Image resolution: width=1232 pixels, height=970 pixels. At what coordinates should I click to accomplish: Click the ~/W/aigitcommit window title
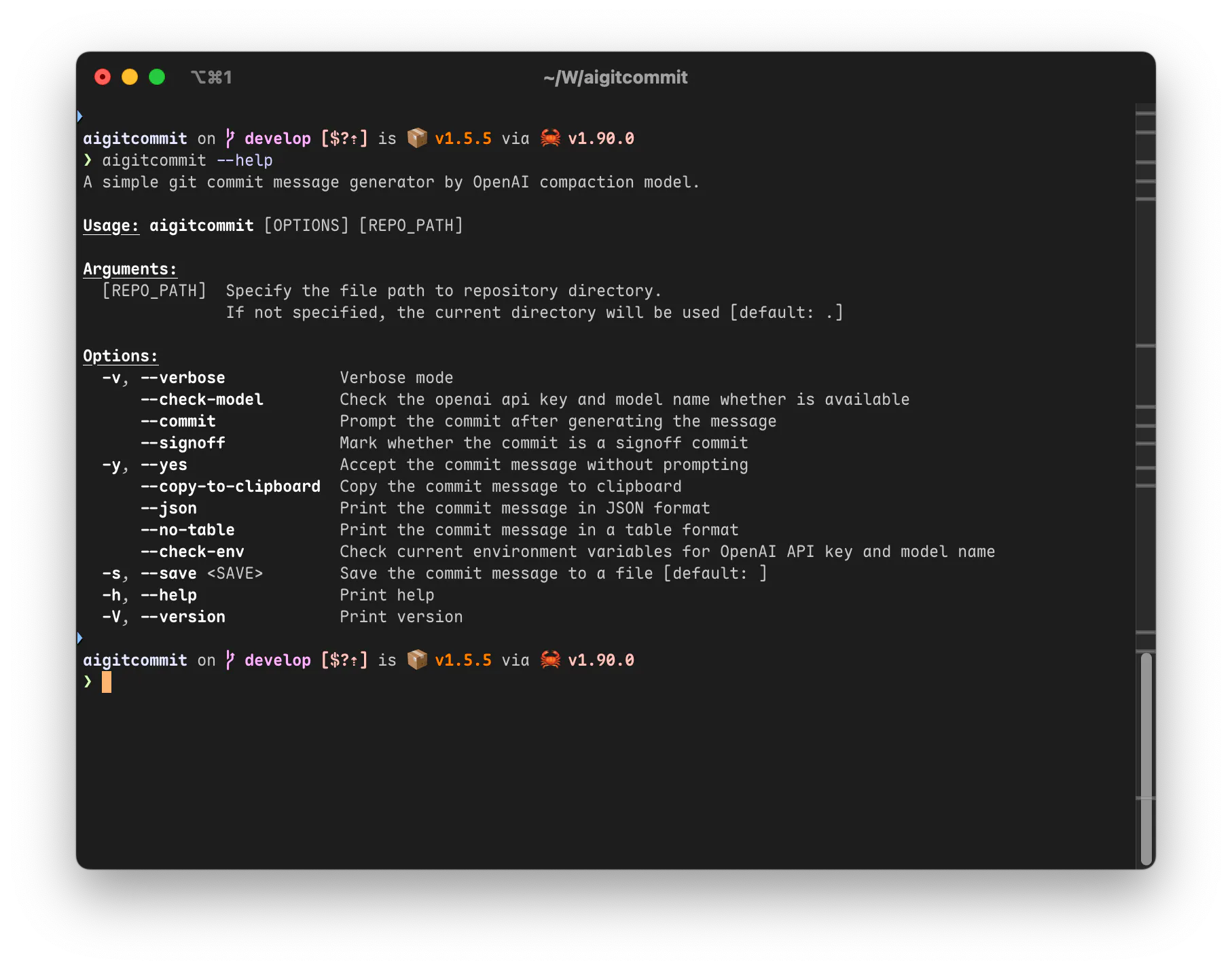coord(615,77)
